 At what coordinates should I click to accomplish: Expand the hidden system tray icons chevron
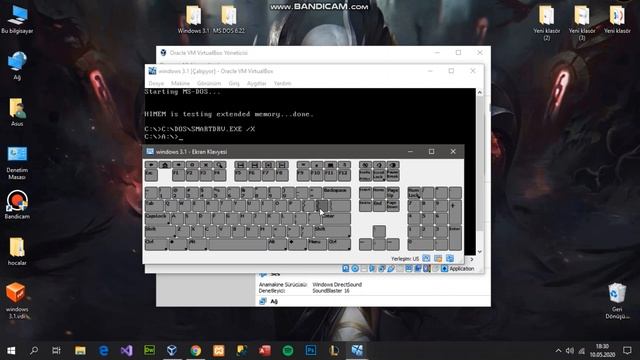pyautogui.click(x=558, y=351)
